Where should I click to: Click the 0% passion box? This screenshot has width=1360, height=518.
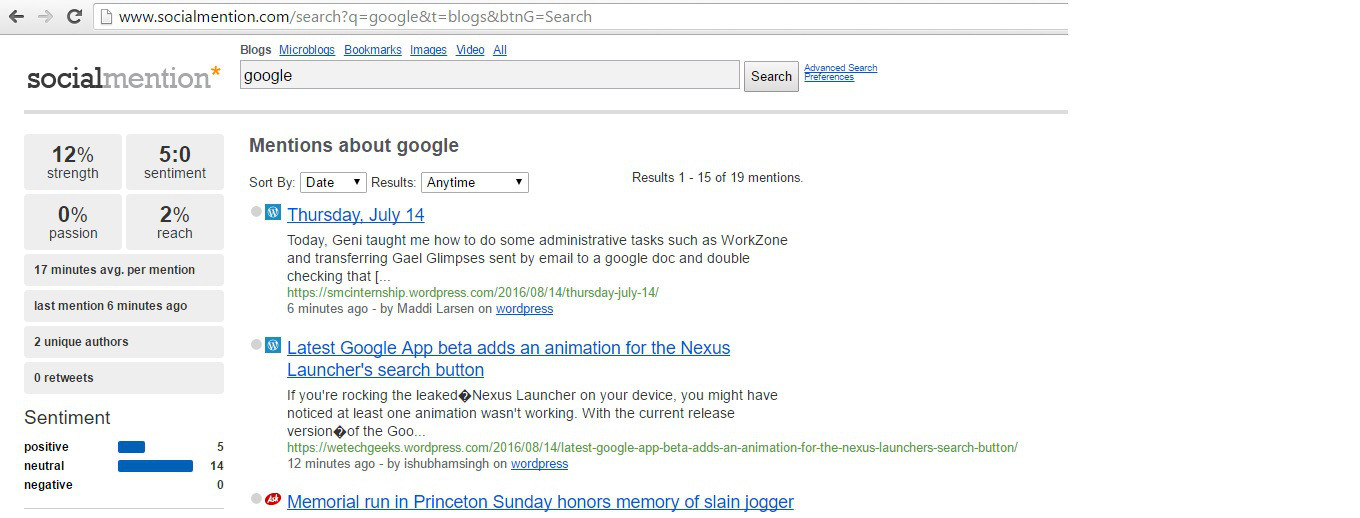pos(73,222)
